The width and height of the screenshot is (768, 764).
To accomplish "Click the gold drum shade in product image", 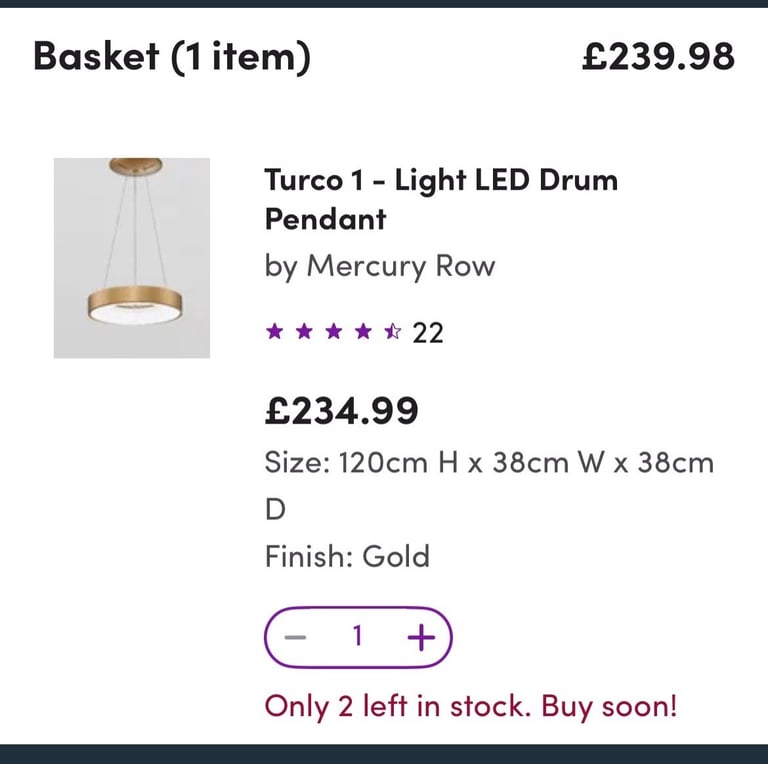I will (x=135, y=305).
